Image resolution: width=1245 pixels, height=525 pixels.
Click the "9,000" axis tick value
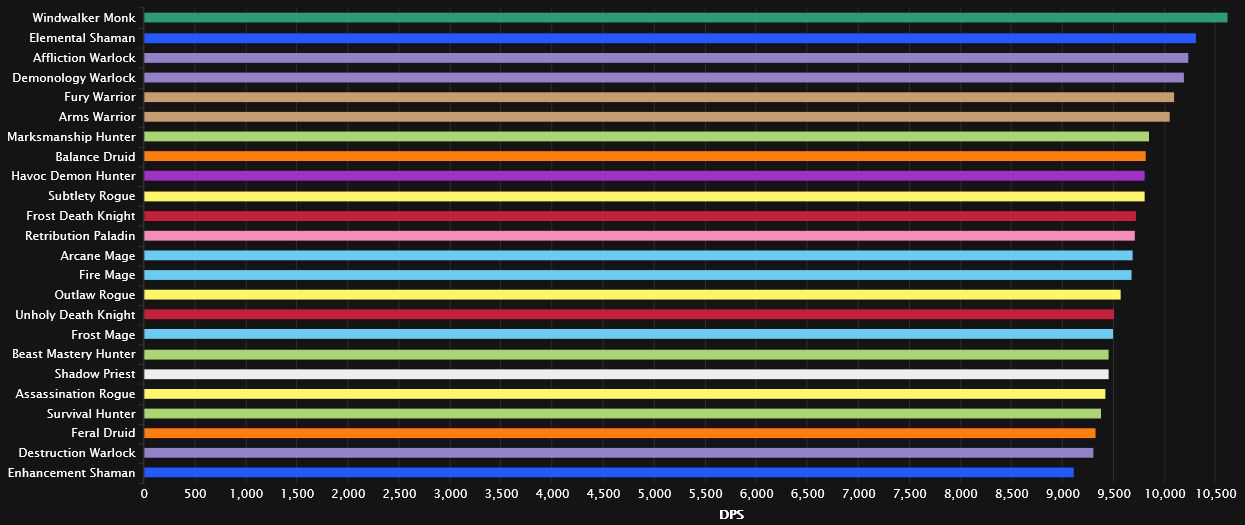[x=1063, y=494]
